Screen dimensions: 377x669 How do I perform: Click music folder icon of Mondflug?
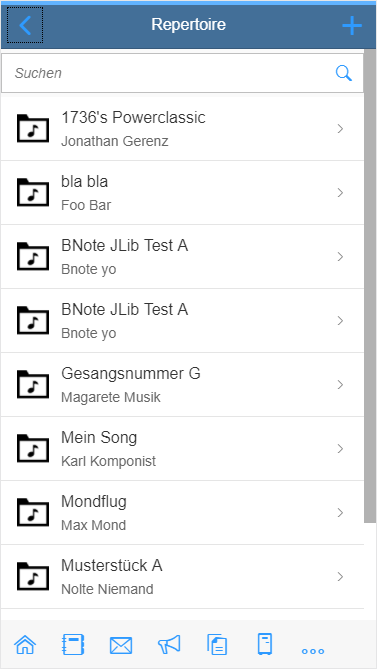coord(33,512)
